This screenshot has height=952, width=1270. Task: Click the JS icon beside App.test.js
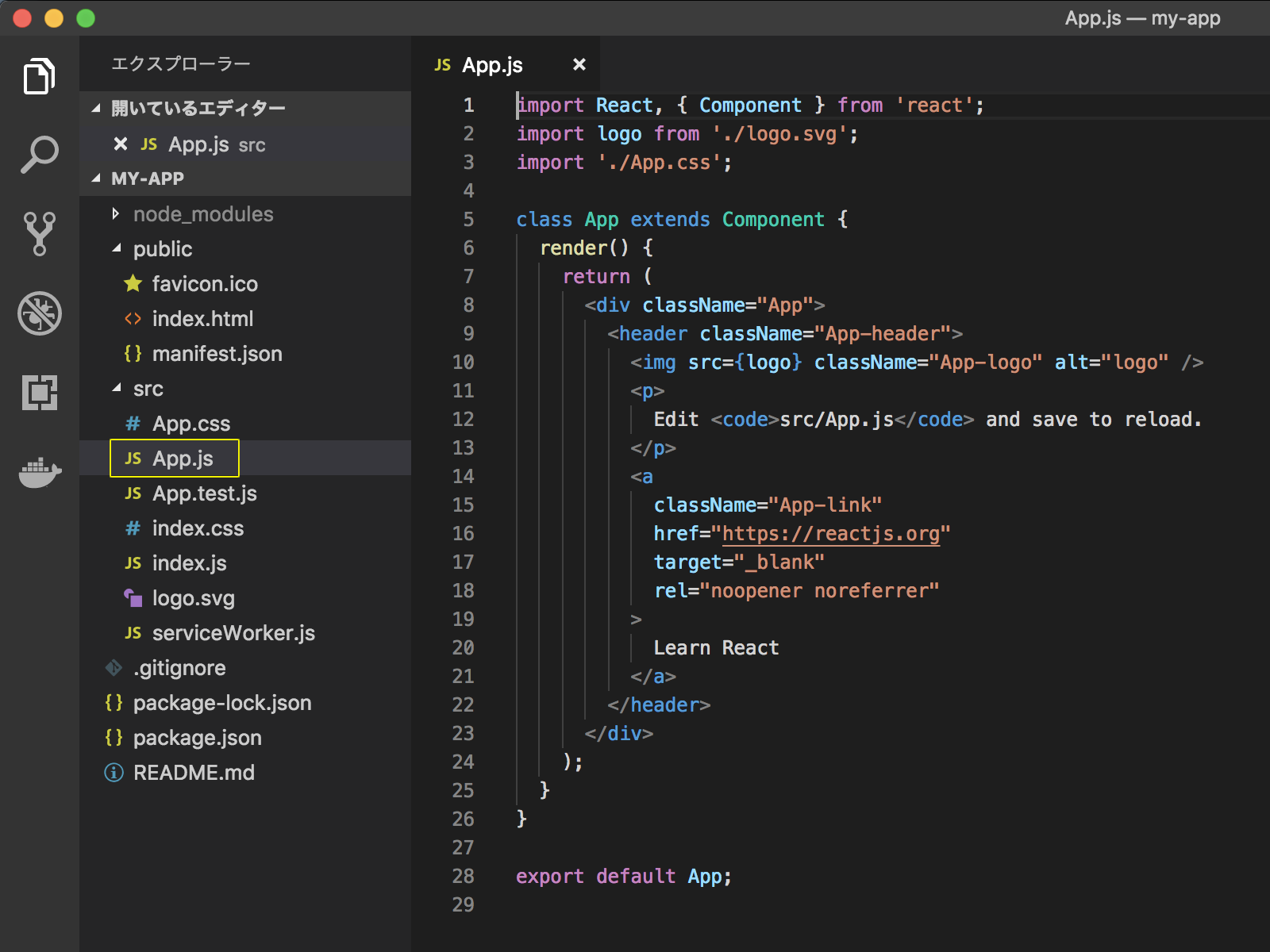pyautogui.click(x=132, y=493)
